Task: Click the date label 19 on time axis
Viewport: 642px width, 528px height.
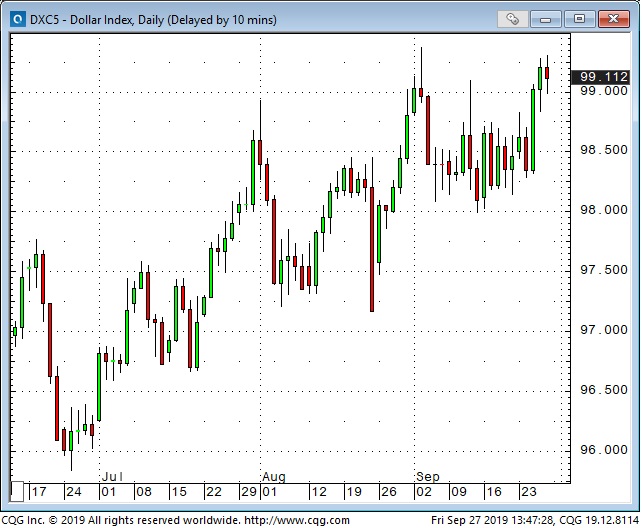Action: pyautogui.click(x=354, y=492)
